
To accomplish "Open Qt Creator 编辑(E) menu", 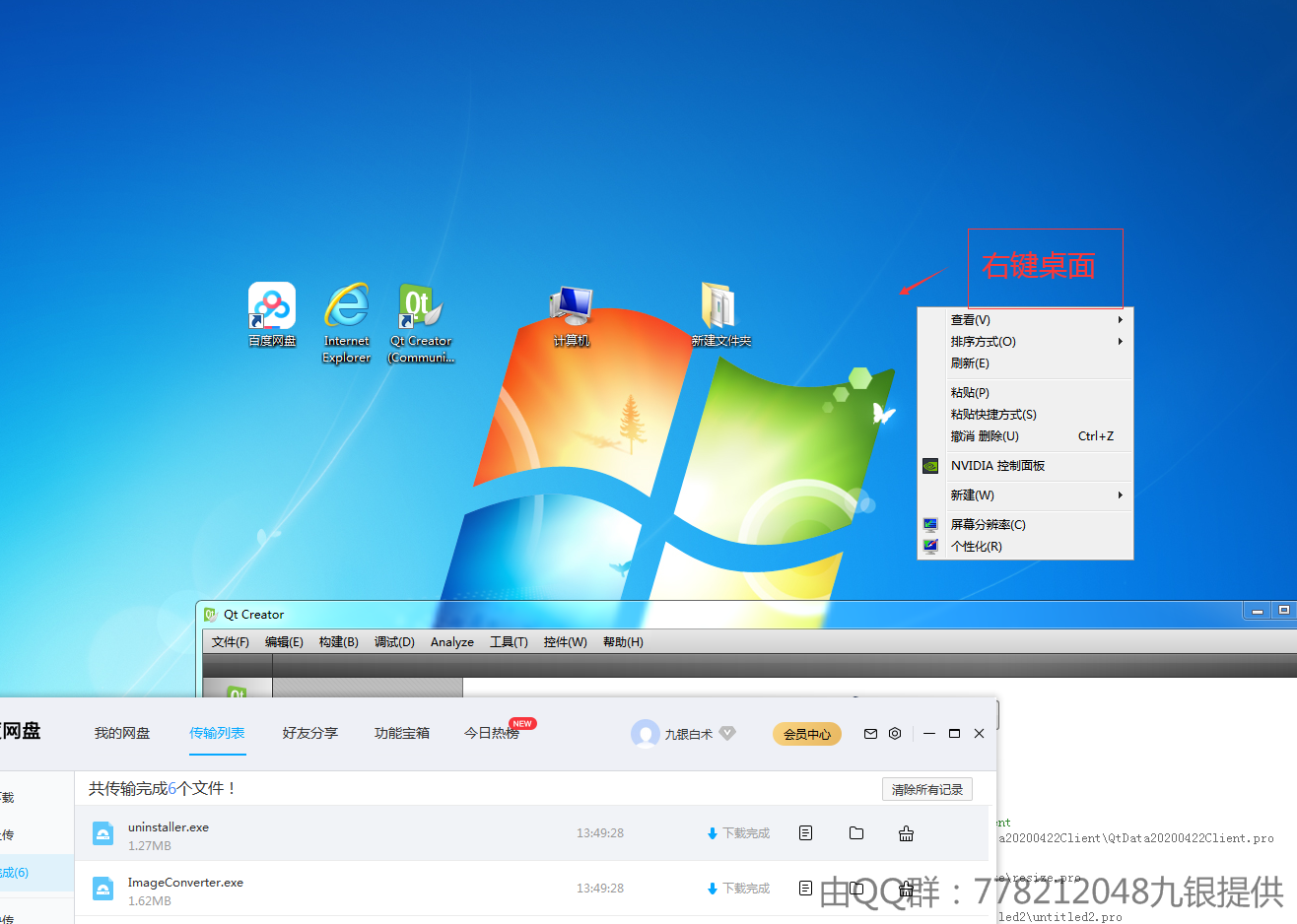I will pos(284,642).
